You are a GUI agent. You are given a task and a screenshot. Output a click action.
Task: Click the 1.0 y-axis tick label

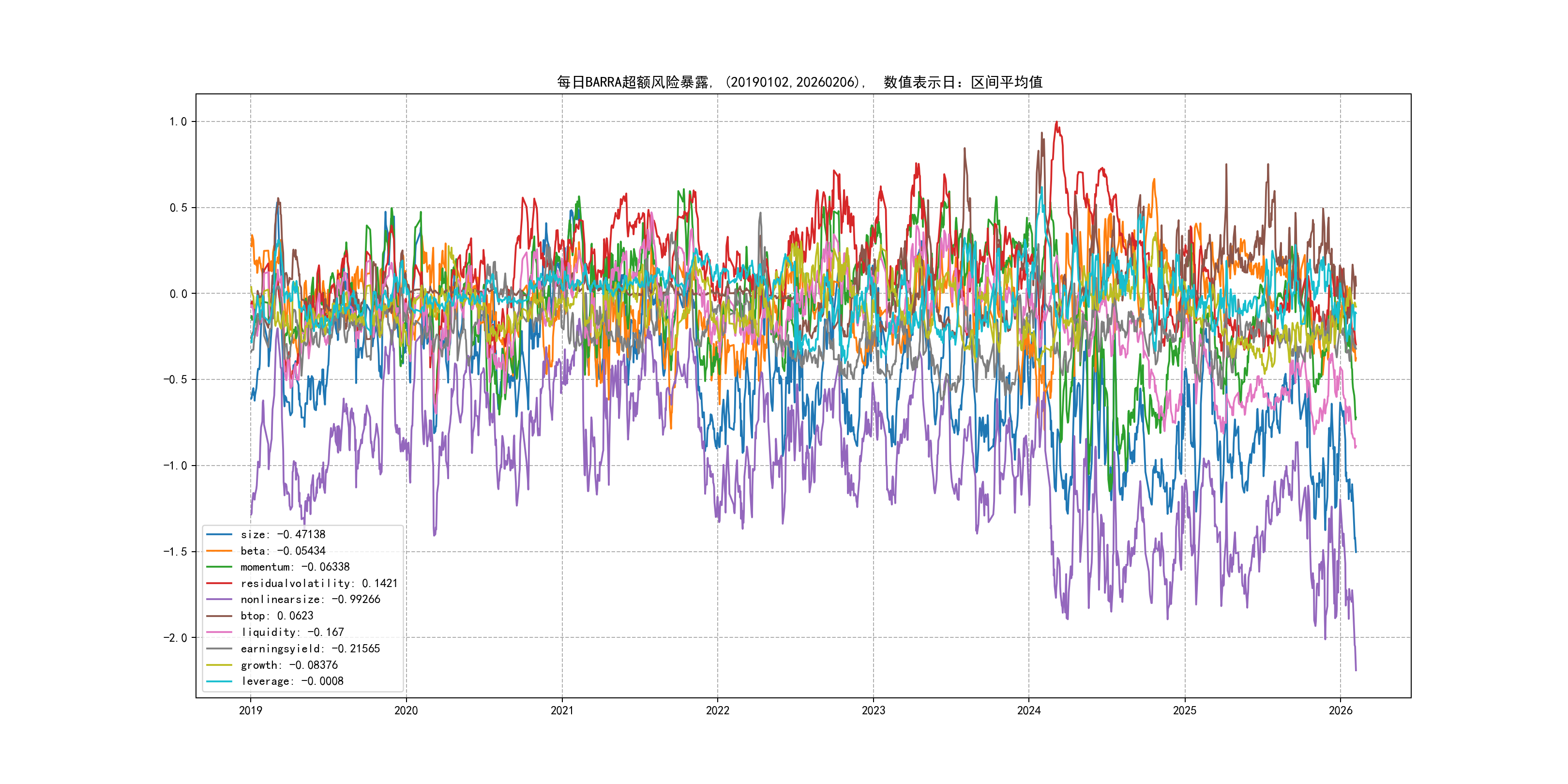178,122
